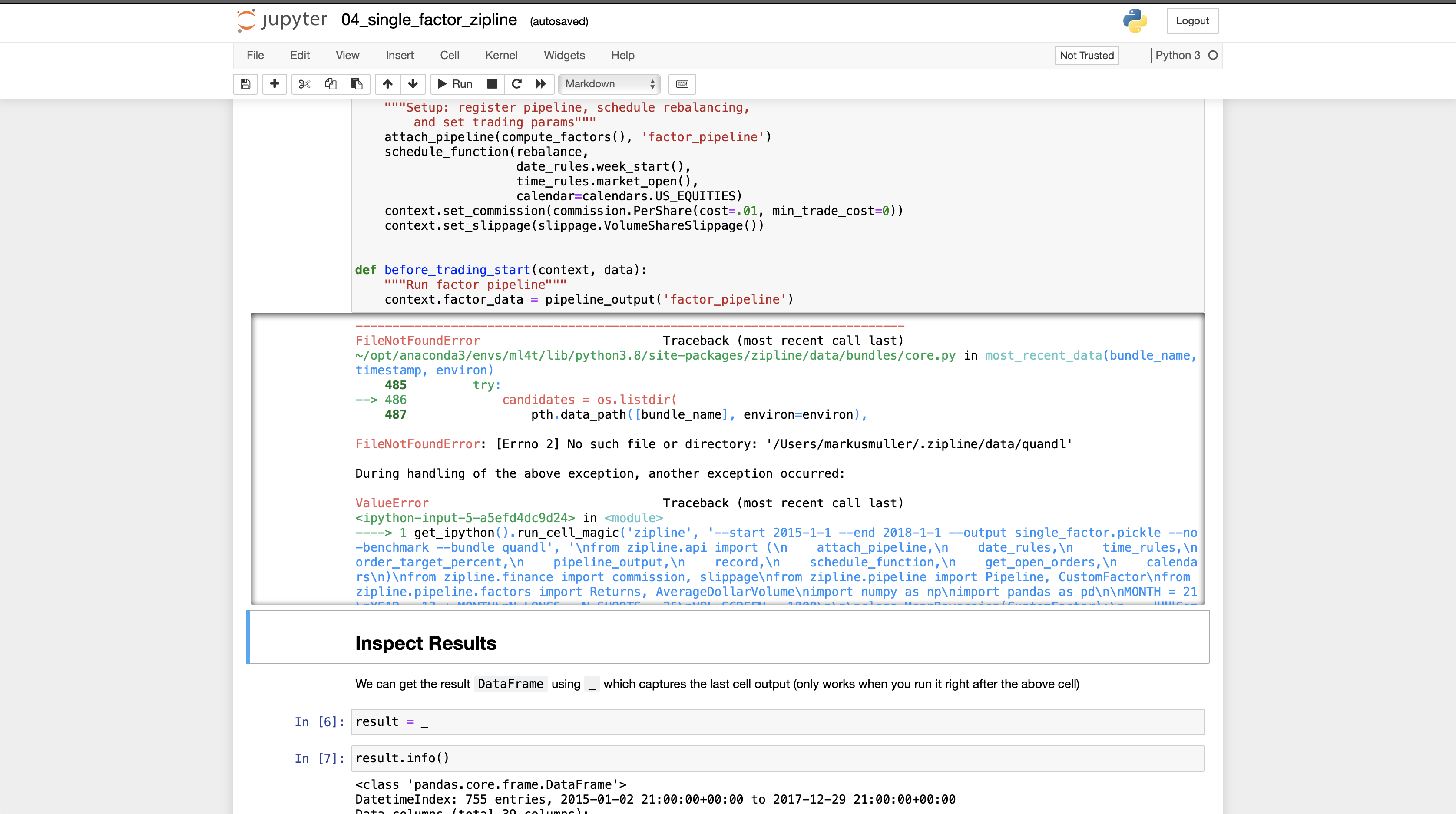This screenshot has height=814, width=1456.
Task: Move selected cell up with up arrow
Action: 388,84
